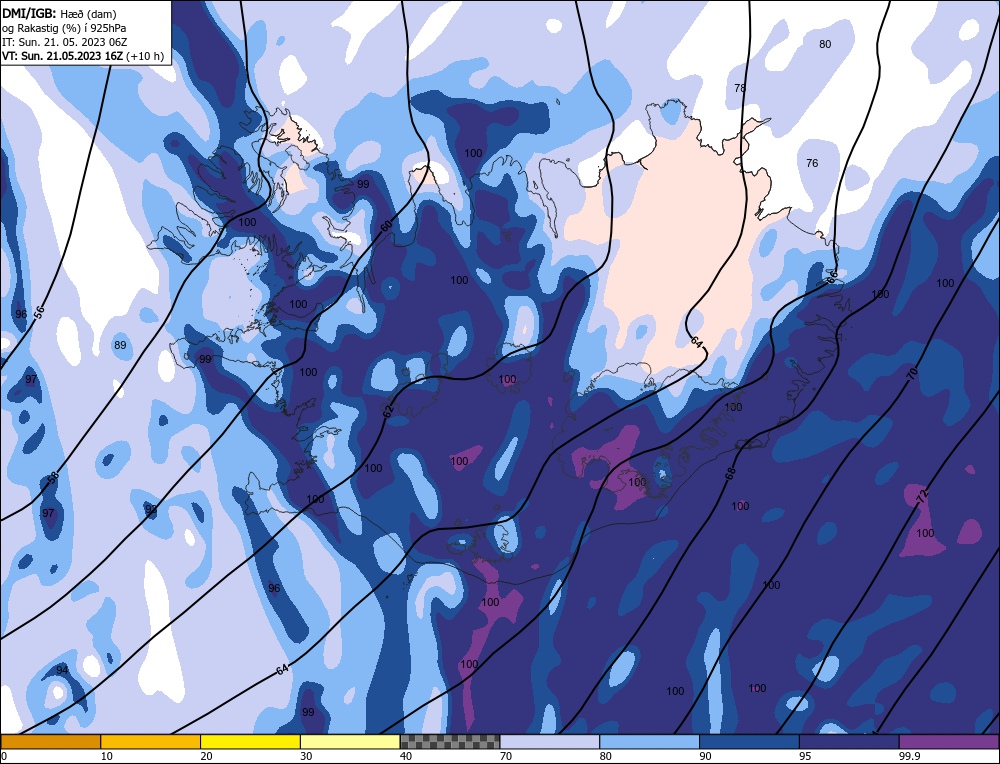This screenshot has width=1000, height=764.
Task: Click the gray checkered 40–70 legend swatch
Action: (x=450, y=742)
